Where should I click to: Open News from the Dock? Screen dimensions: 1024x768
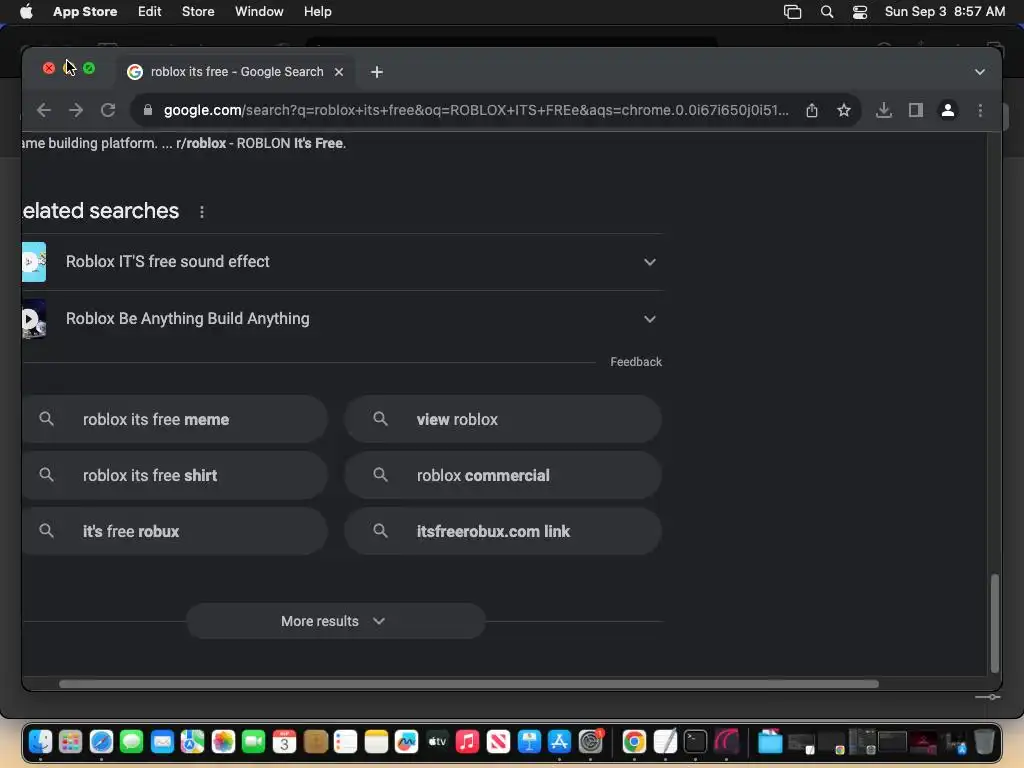[498, 741]
